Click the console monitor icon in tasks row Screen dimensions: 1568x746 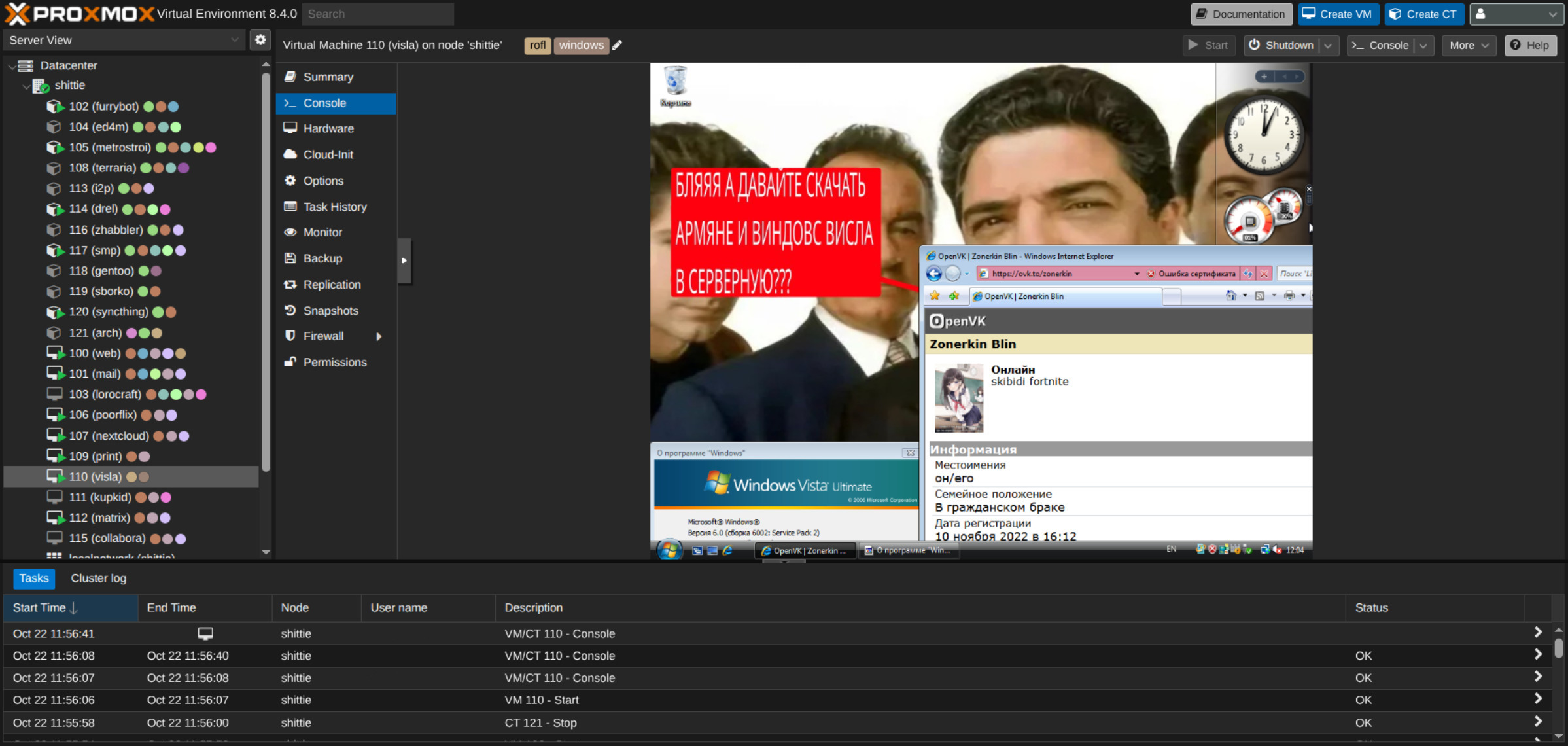tap(205, 633)
